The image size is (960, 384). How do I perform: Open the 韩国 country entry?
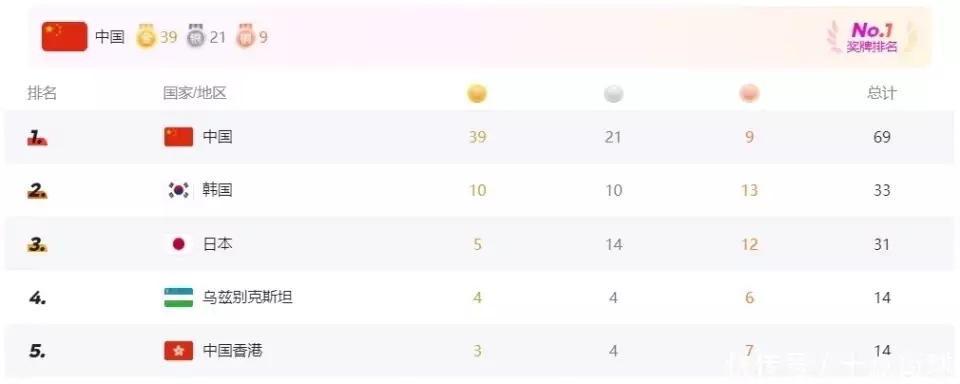217,190
